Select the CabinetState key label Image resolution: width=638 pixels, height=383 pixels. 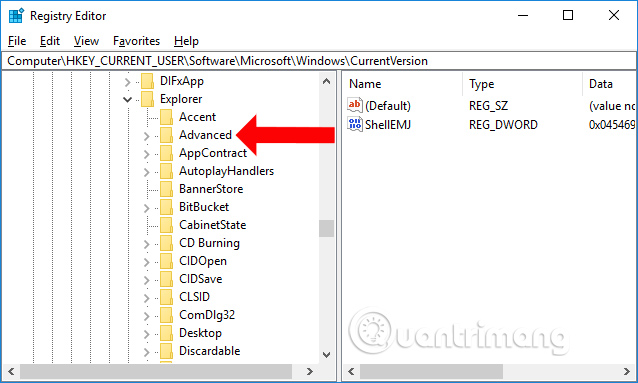pyautogui.click(x=212, y=225)
